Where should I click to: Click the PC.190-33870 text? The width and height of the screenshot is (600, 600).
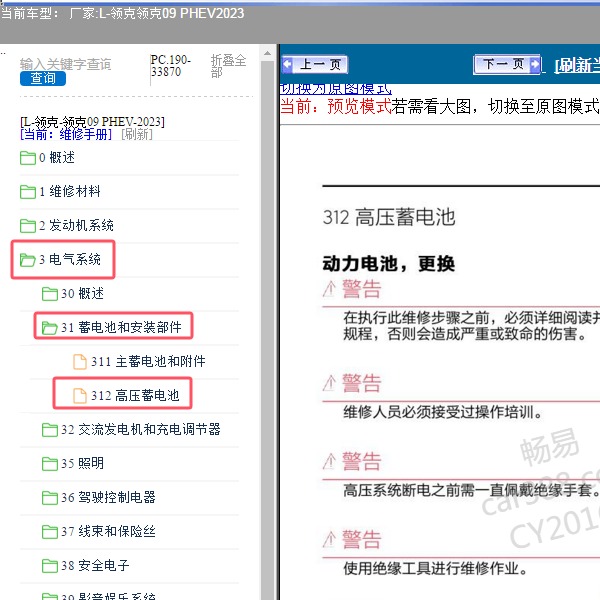(x=171, y=66)
